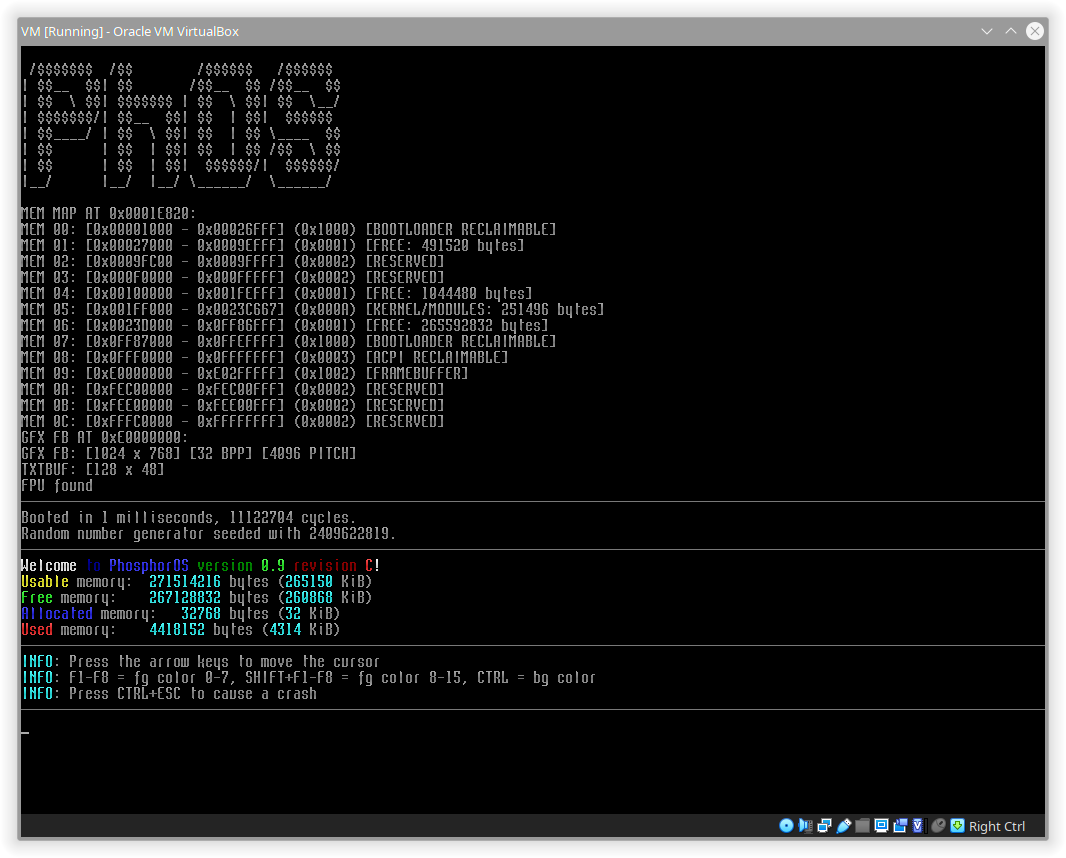Image resolution: width=1066 pixels, height=858 pixels.
Task: Click the green 'version 0.9' text
Action: coord(241,566)
